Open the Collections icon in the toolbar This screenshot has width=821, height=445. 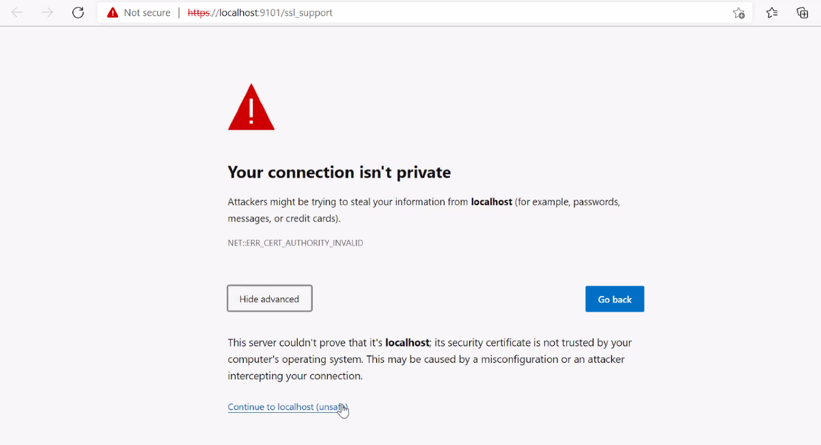(x=802, y=13)
